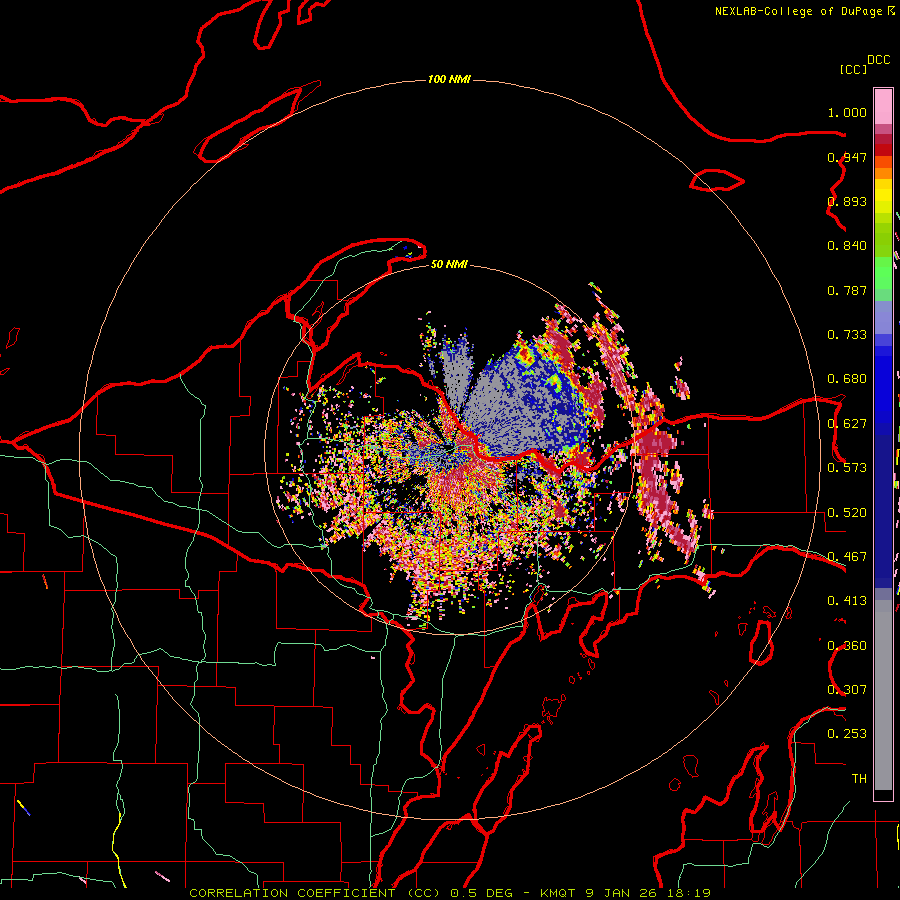
Task: Click the 0.467 scale value
Action: (847, 557)
